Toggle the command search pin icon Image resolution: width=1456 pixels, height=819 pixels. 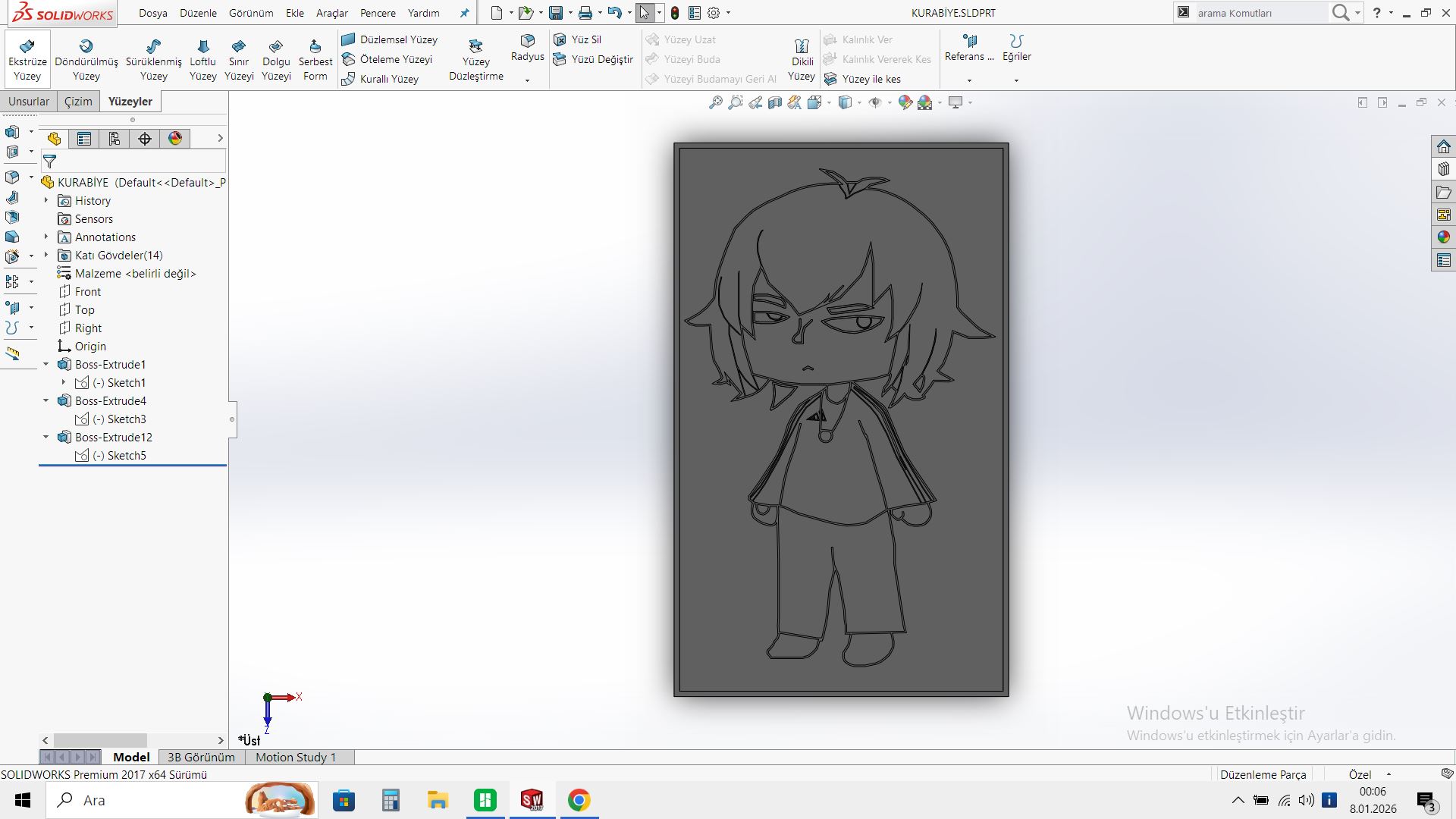coord(464,13)
